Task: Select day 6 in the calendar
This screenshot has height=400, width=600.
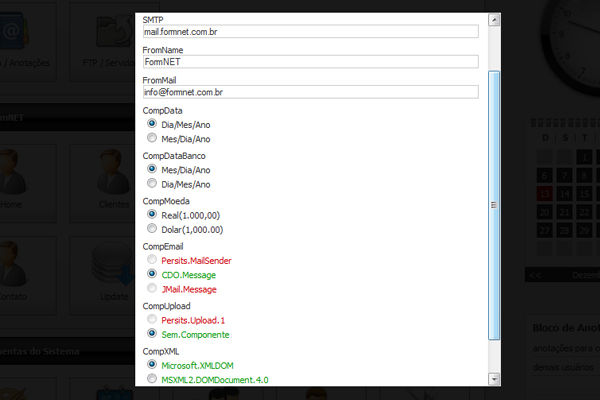Action: (544, 176)
